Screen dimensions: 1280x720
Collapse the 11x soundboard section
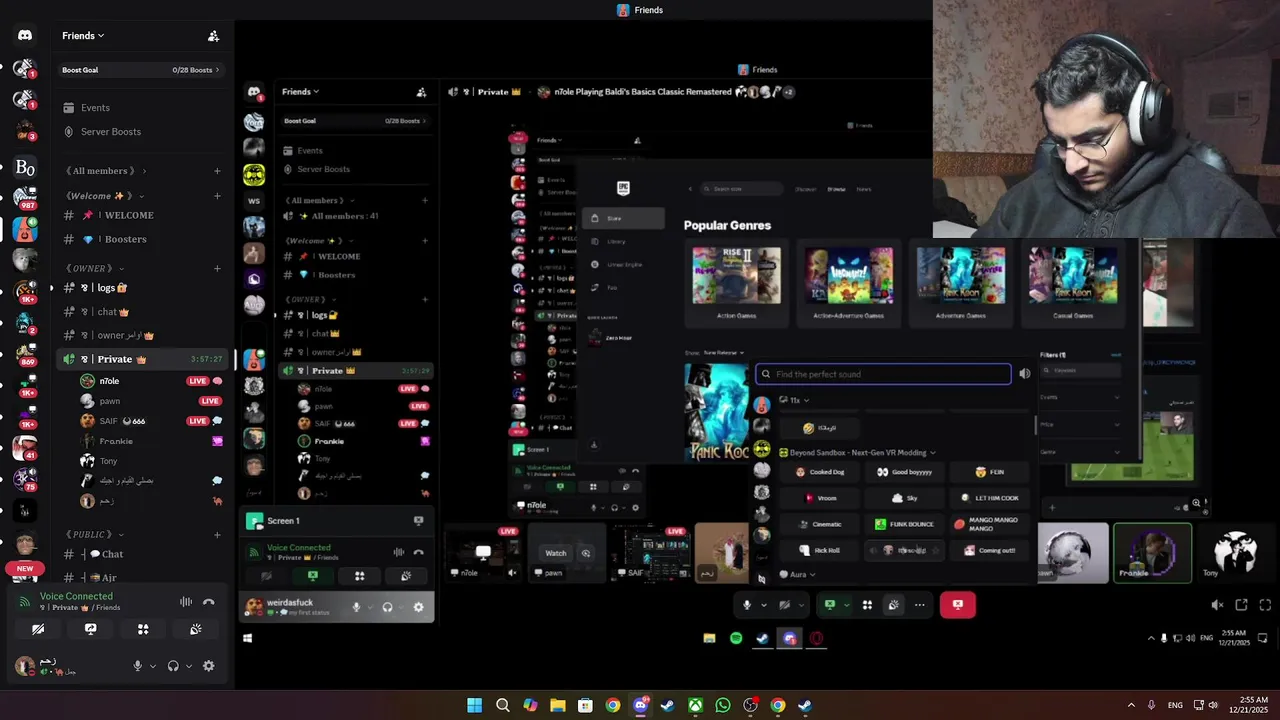point(794,400)
